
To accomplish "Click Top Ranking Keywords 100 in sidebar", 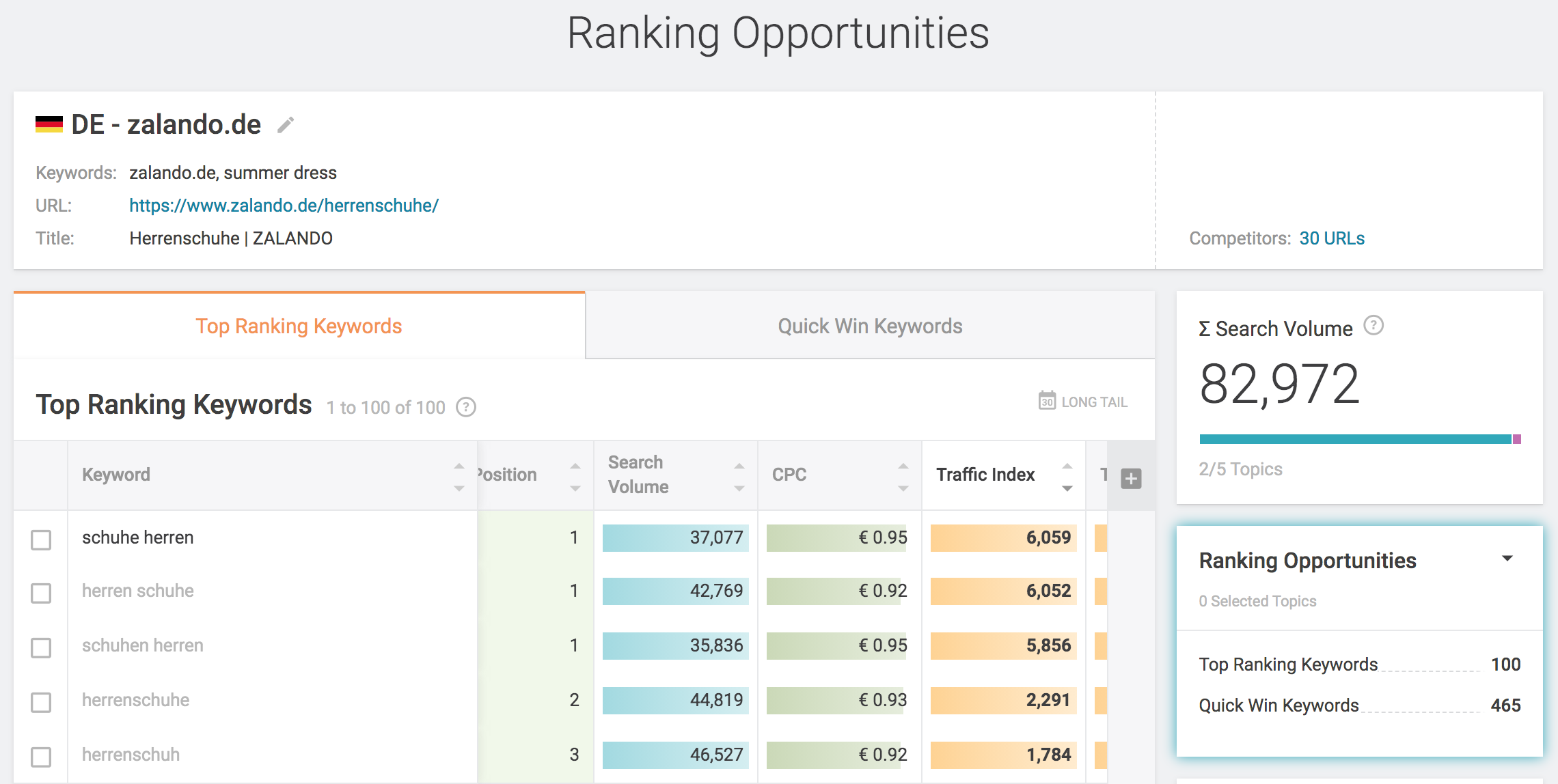I will click(x=1359, y=664).
